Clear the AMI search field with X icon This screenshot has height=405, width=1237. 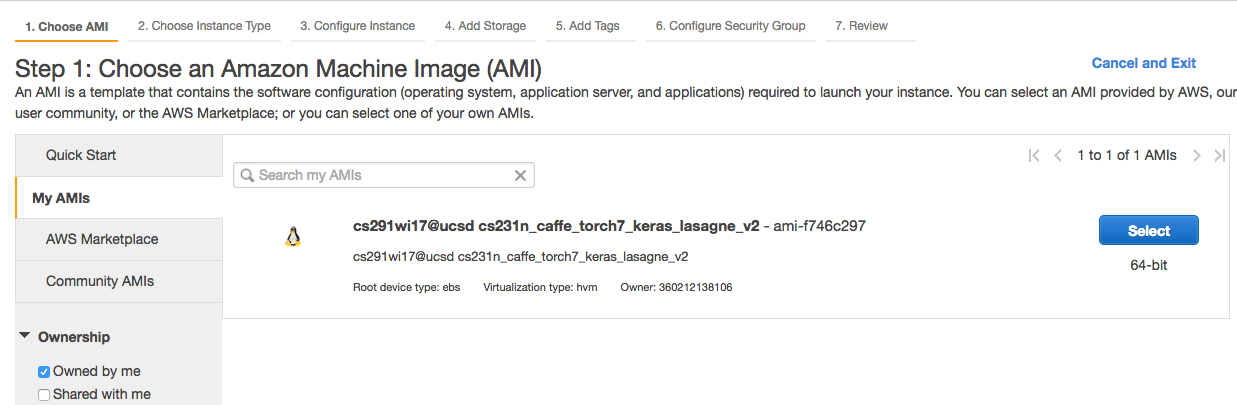pyautogui.click(x=520, y=175)
